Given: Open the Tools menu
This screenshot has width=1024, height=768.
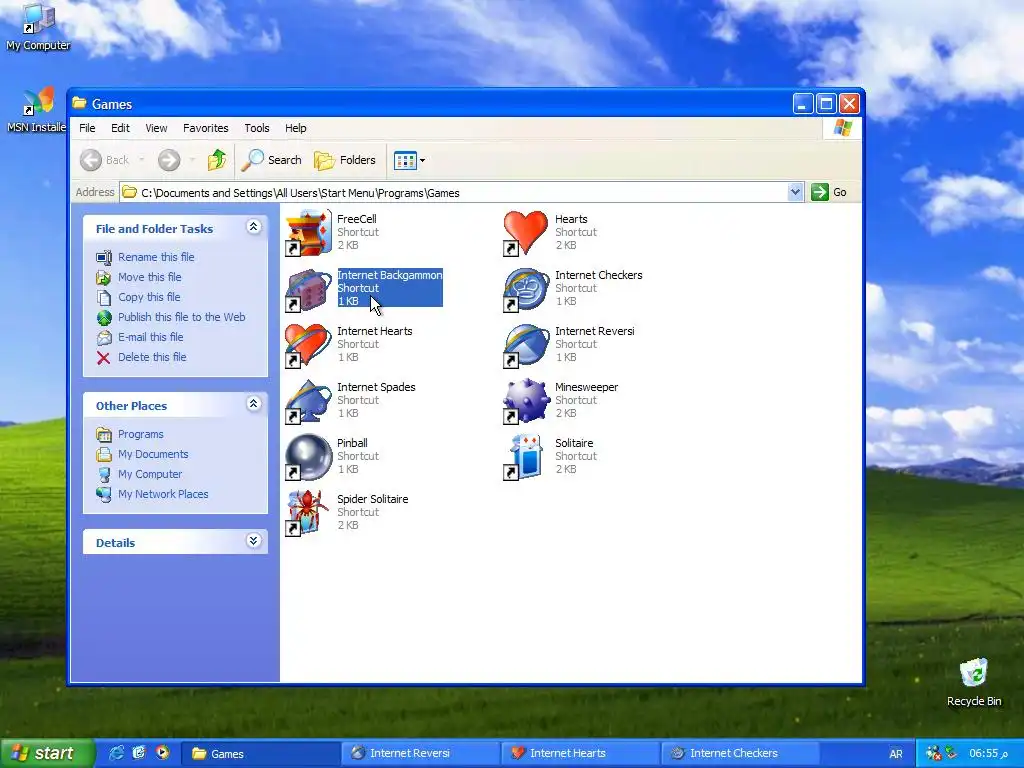Looking at the screenshot, I should tap(257, 128).
